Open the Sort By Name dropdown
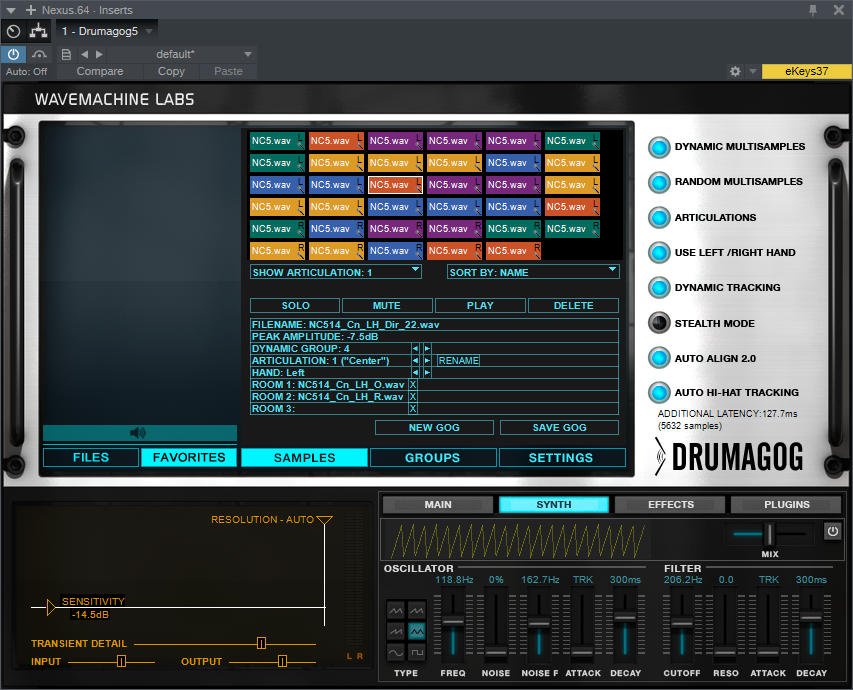Image resolution: width=853 pixels, height=690 pixels. click(x=533, y=272)
